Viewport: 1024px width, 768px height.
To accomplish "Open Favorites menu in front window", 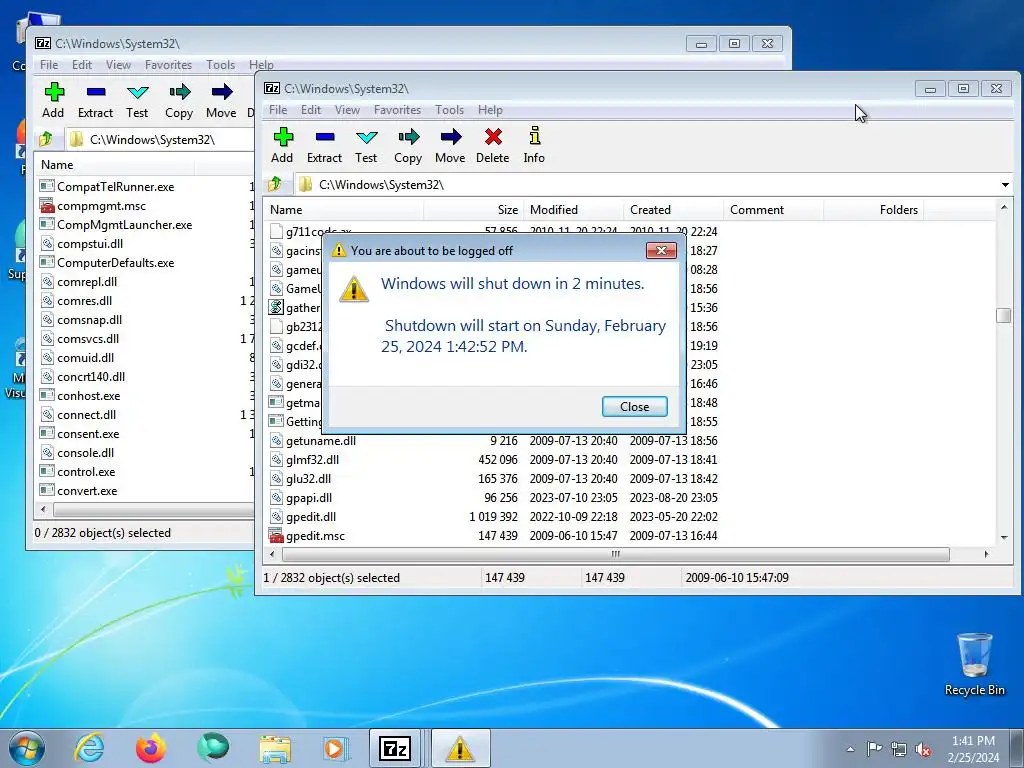I will pyautogui.click(x=397, y=110).
